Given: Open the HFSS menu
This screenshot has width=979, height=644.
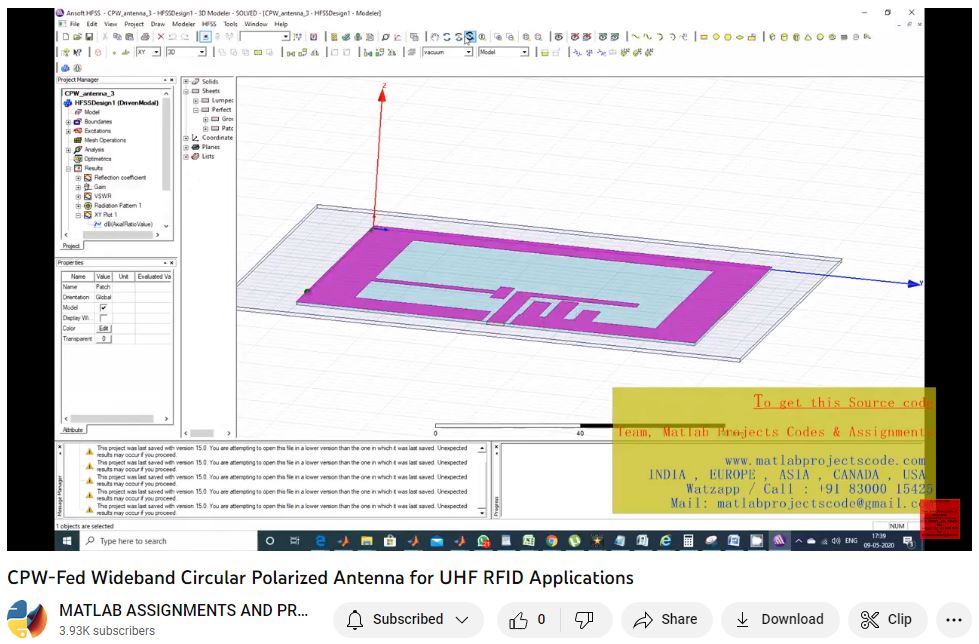Looking at the screenshot, I should [207, 23].
